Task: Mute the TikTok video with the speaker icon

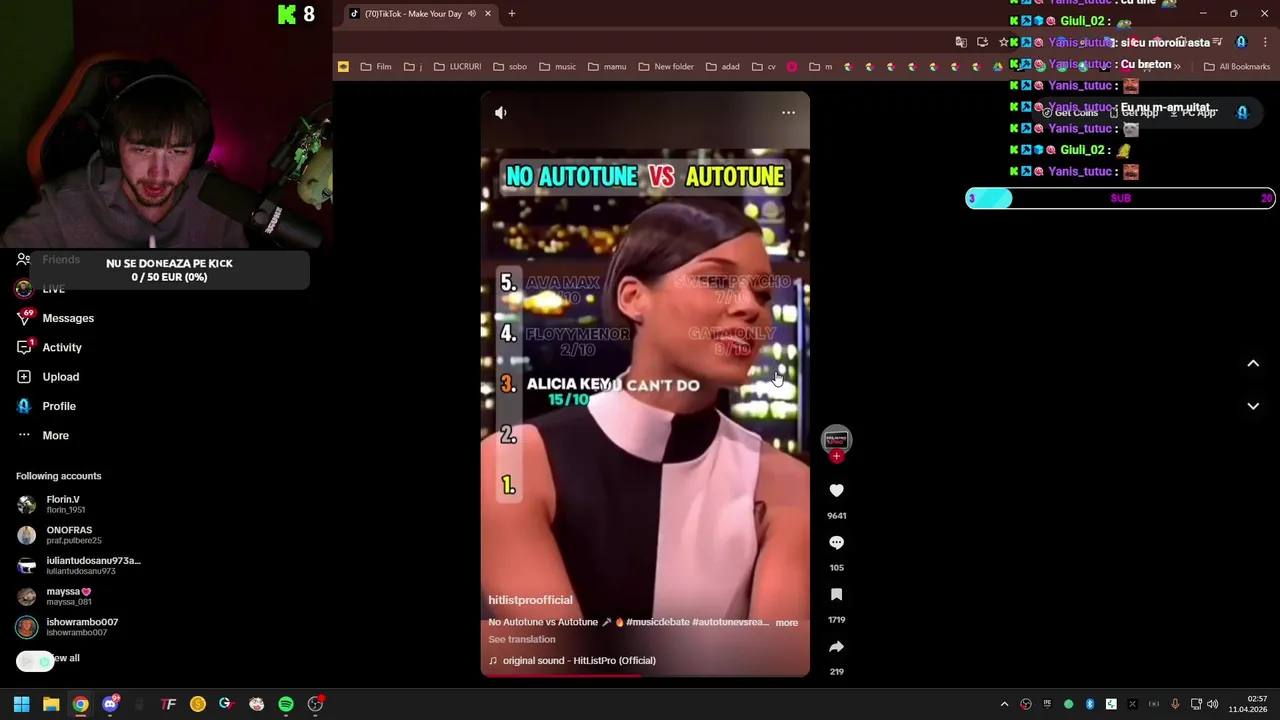Action: 501,113
